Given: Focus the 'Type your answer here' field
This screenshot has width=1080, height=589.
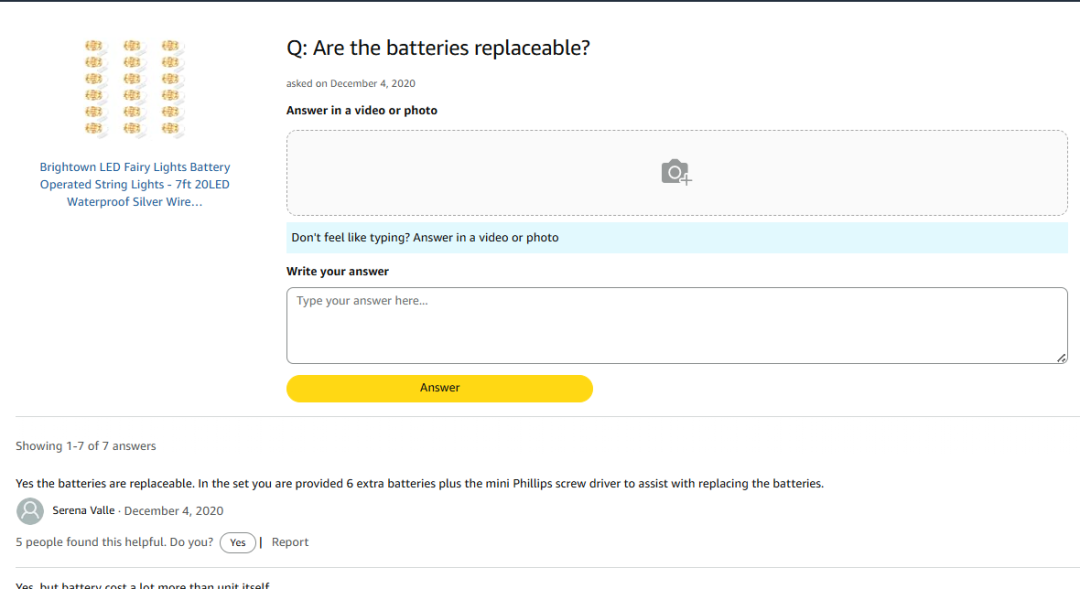Looking at the screenshot, I should point(676,325).
